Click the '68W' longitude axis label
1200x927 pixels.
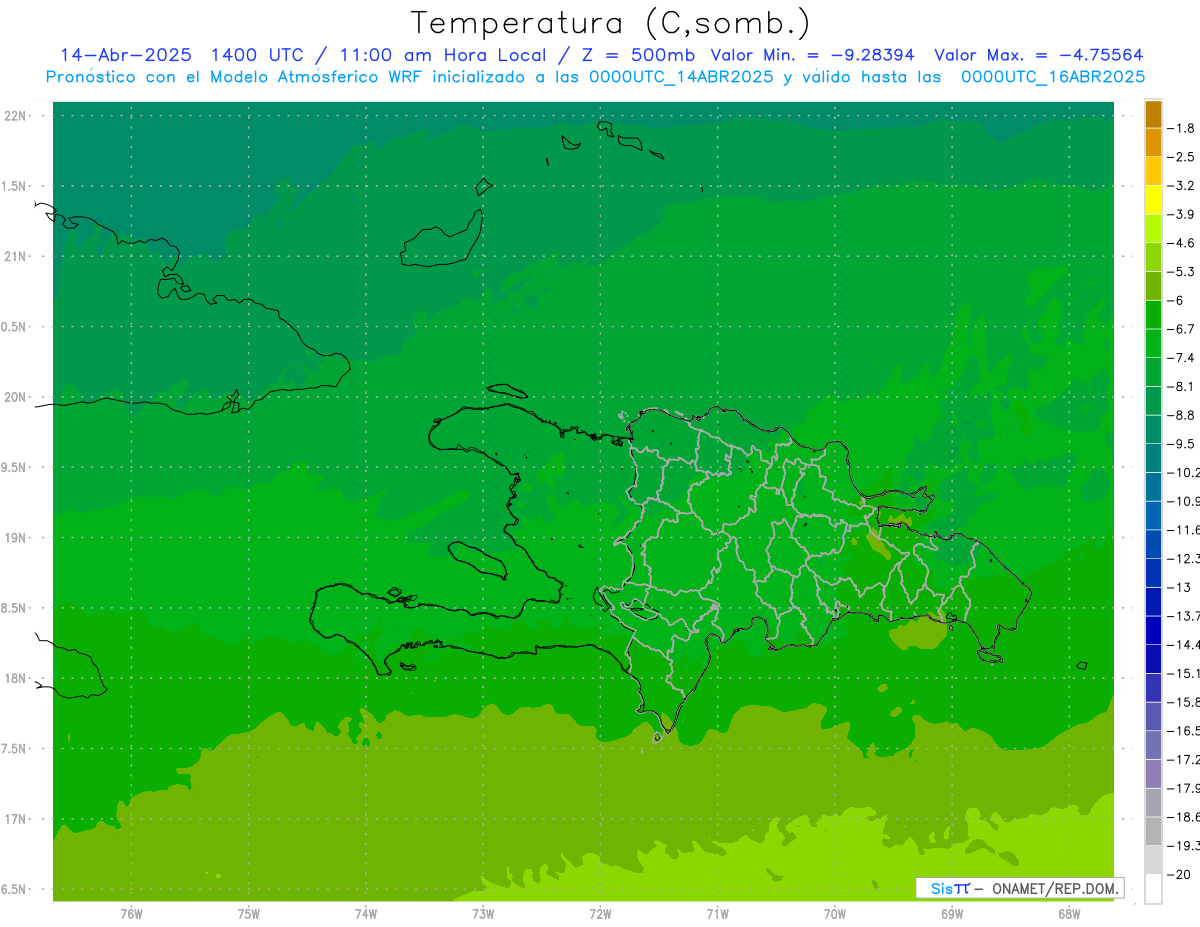tap(1069, 914)
